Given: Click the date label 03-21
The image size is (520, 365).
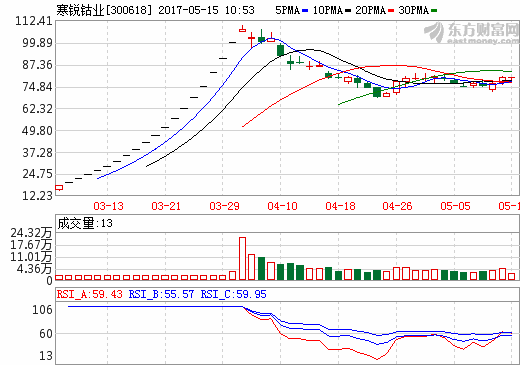Looking at the screenshot, I should point(166,206).
